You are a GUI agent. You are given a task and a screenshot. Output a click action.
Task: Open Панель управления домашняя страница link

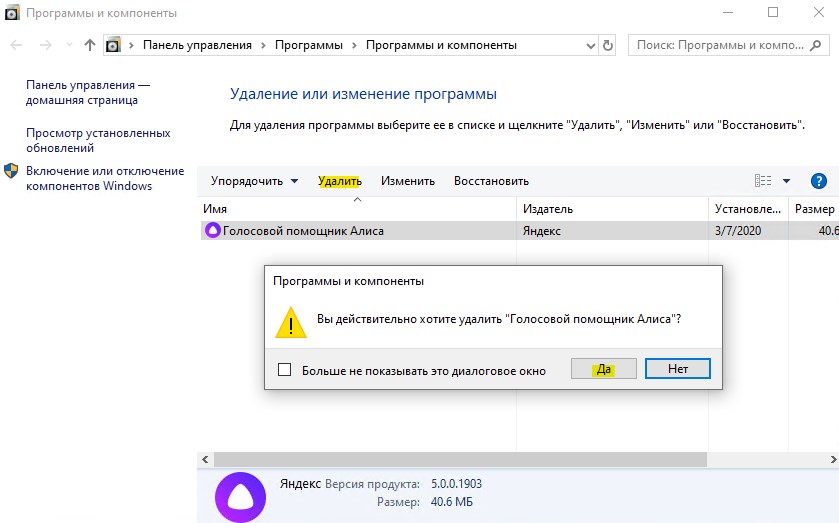[x=88, y=93]
